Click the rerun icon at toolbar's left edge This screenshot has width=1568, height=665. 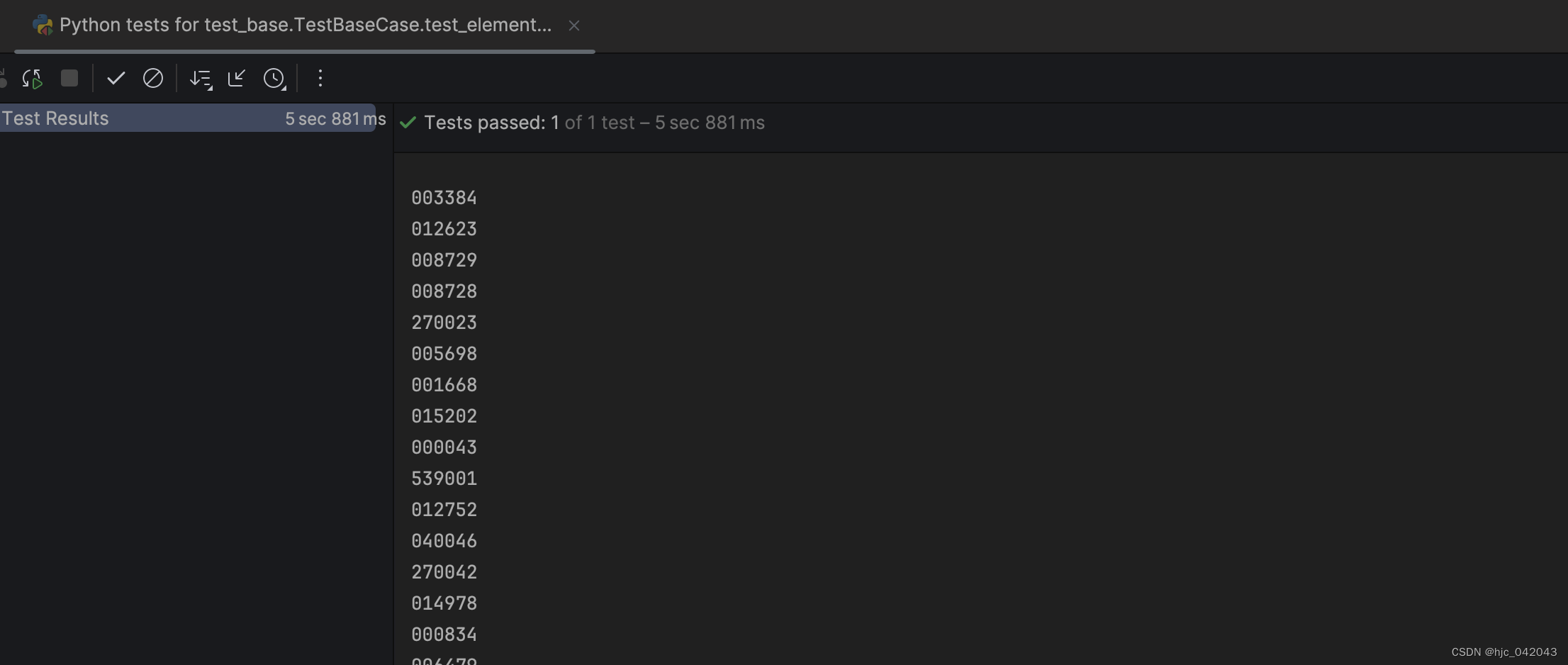[x=3, y=78]
